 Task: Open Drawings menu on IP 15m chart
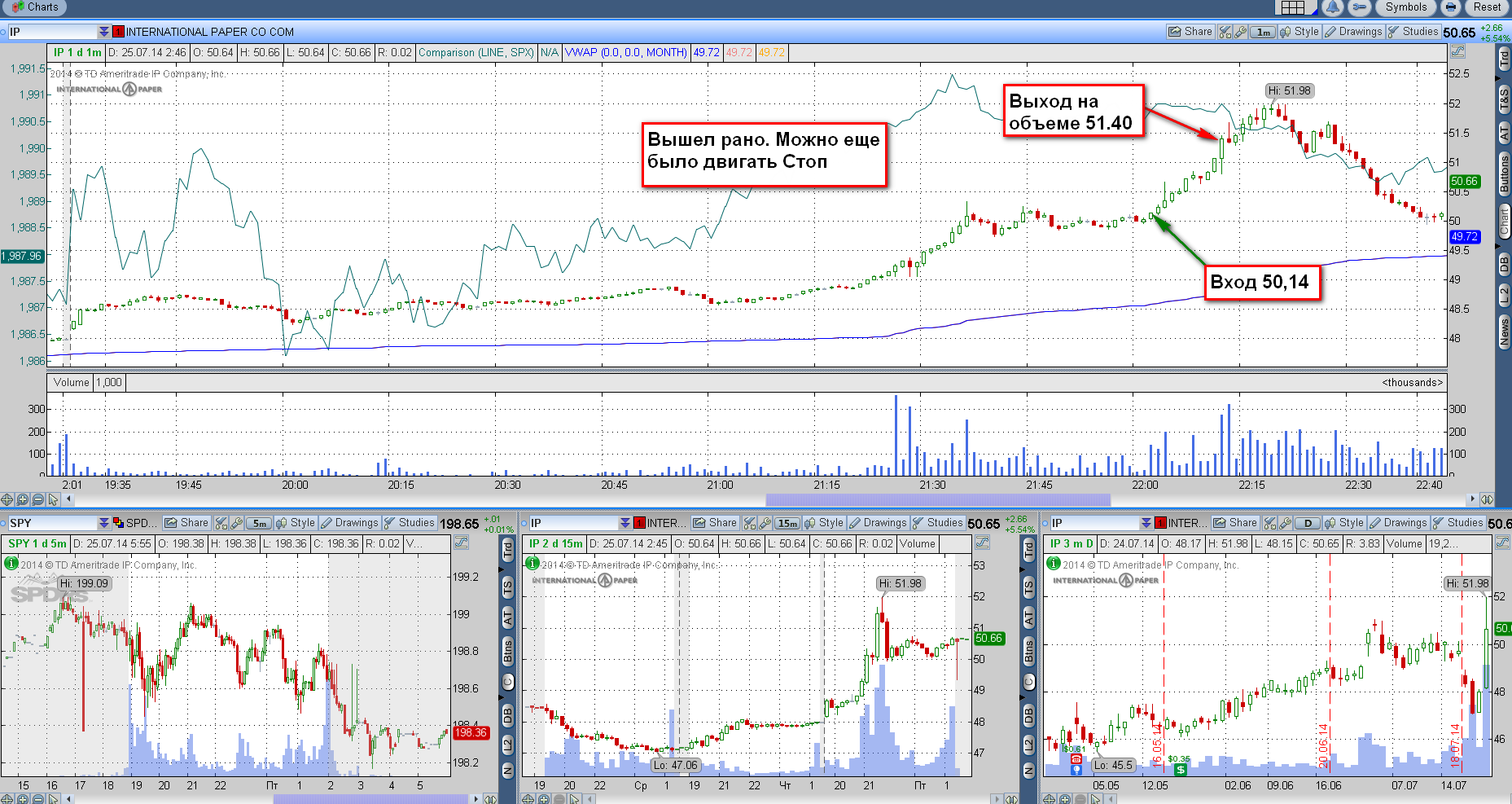click(878, 523)
